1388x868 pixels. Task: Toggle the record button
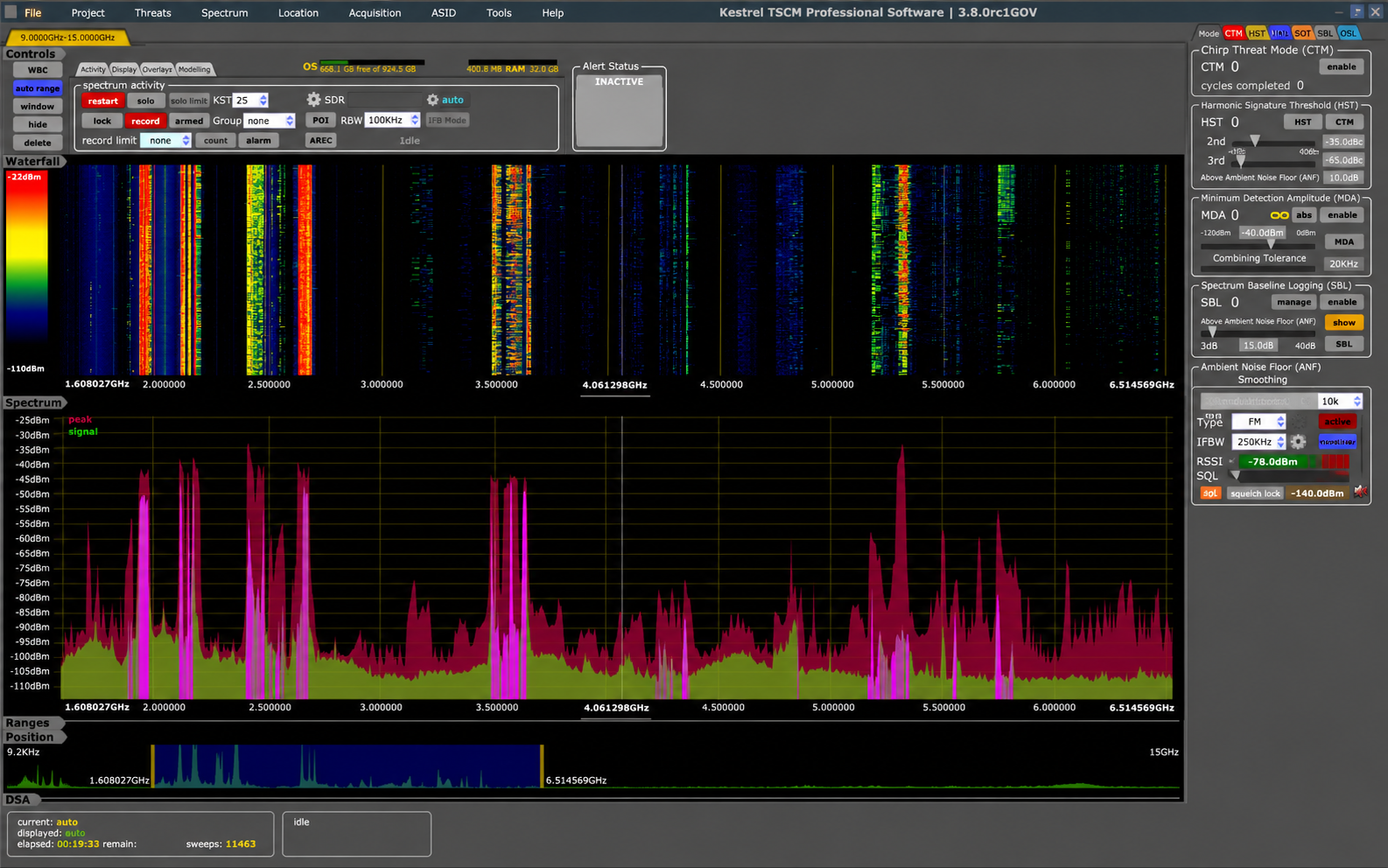[145, 121]
